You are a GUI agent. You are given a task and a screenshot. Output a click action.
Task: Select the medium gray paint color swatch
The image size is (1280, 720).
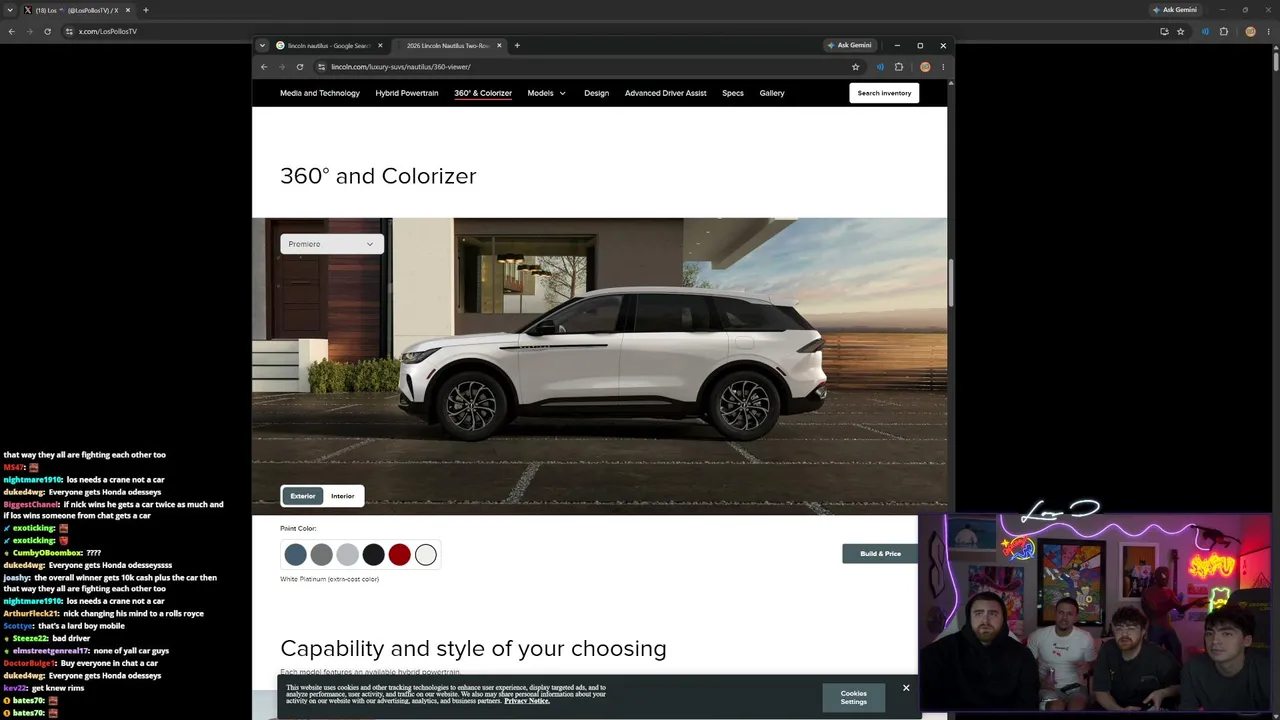pos(321,554)
